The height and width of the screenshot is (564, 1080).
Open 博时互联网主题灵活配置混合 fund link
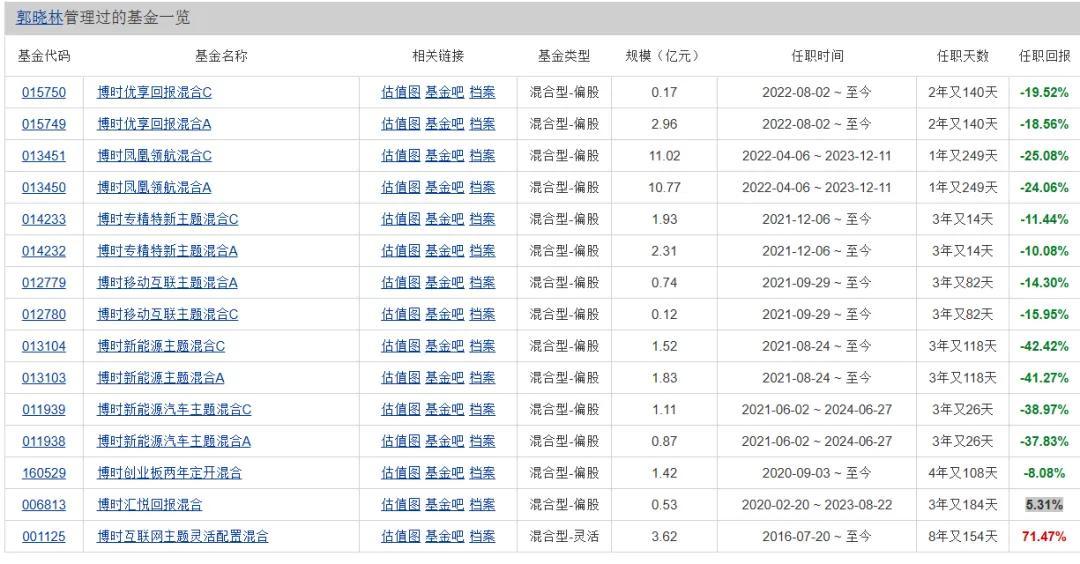point(183,536)
